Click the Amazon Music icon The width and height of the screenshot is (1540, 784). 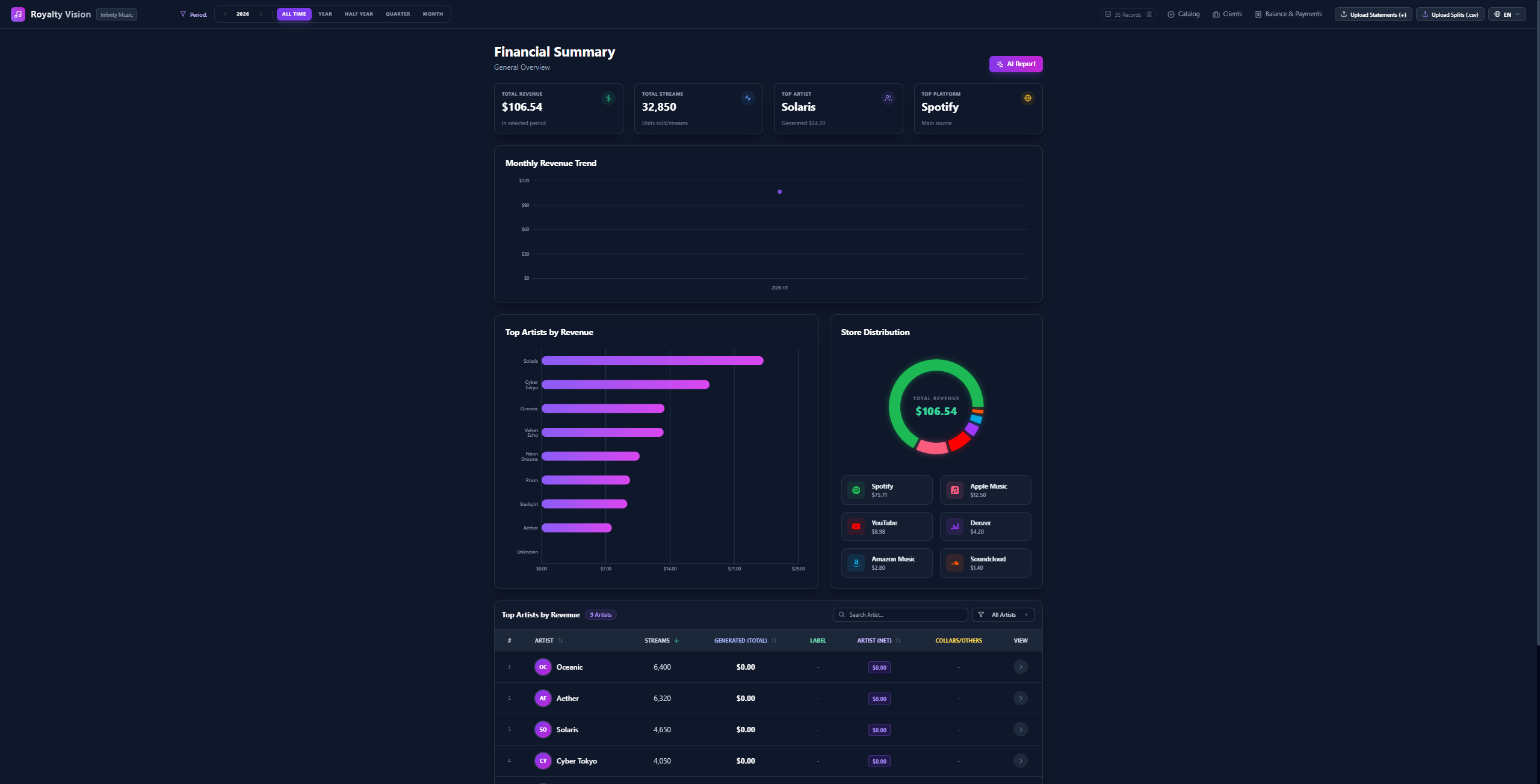[856, 563]
